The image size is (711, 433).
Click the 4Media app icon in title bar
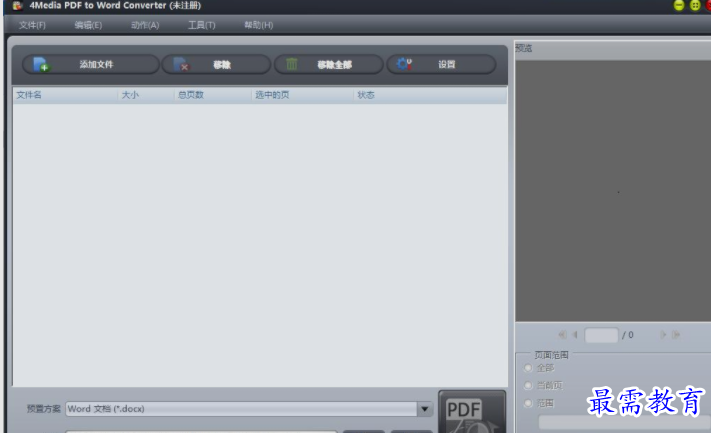17,5
